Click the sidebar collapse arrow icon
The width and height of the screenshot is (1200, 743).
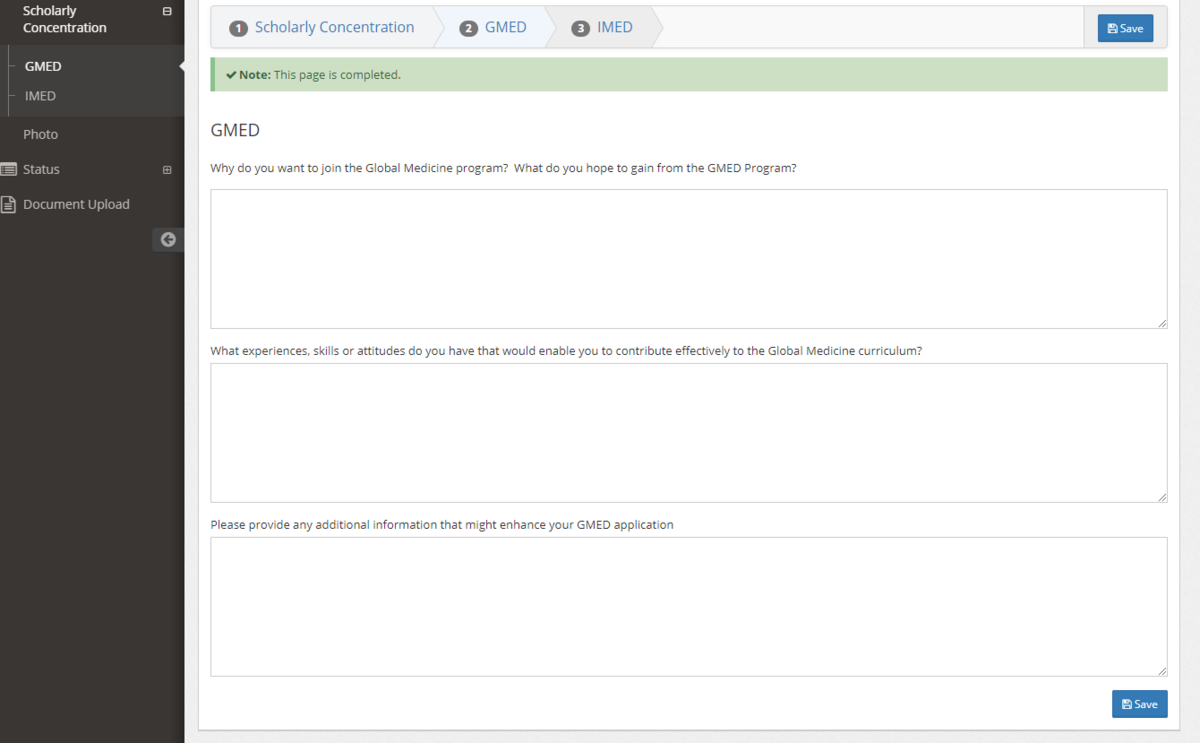(x=168, y=239)
